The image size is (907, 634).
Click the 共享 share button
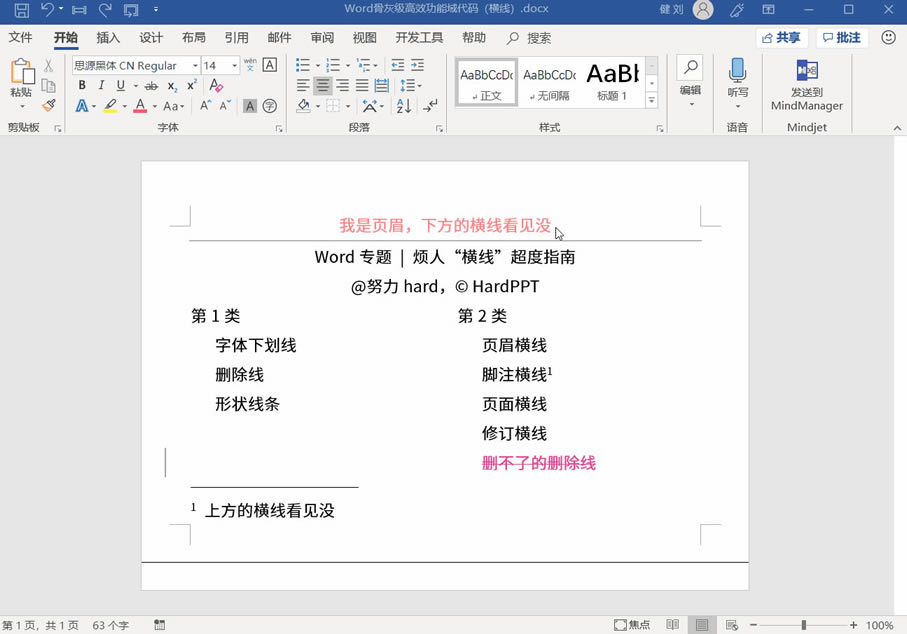click(781, 38)
